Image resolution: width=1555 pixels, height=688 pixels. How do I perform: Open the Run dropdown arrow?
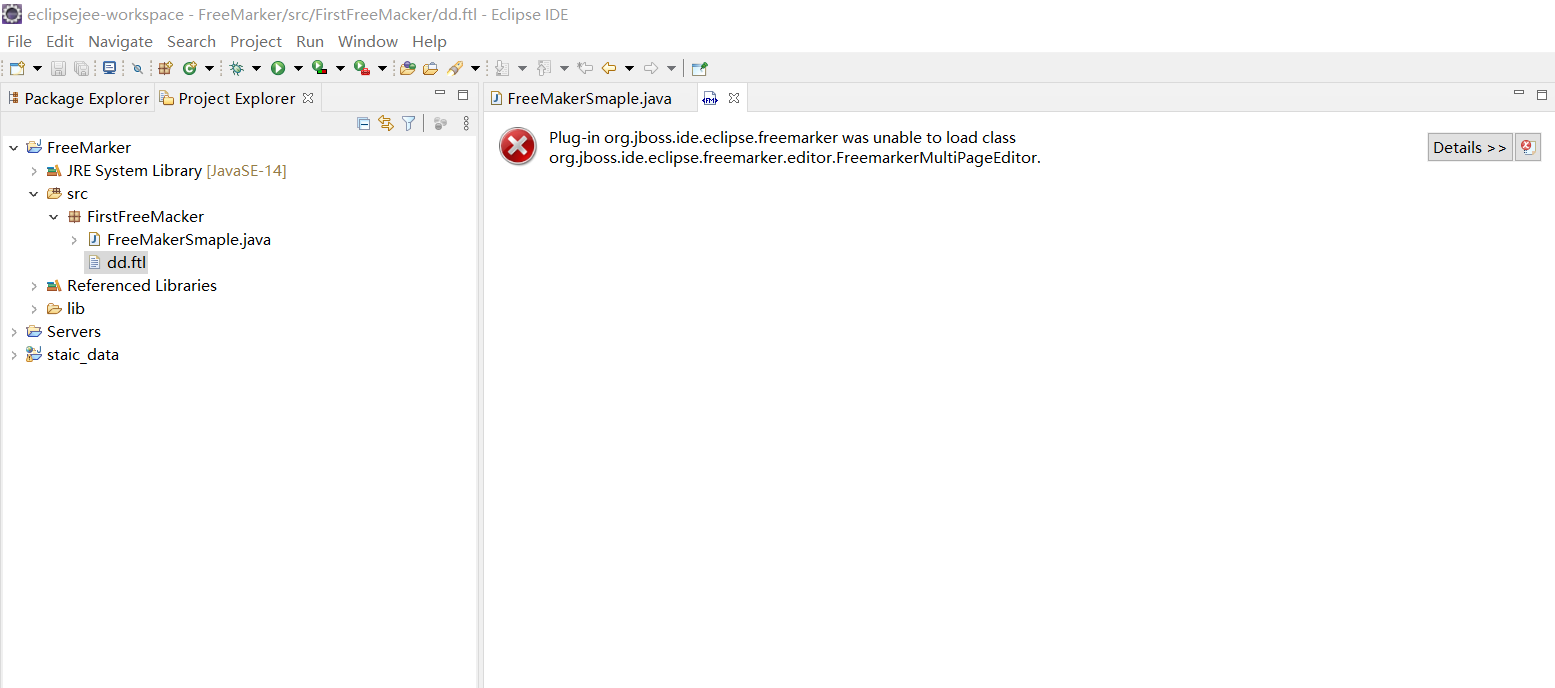point(298,68)
